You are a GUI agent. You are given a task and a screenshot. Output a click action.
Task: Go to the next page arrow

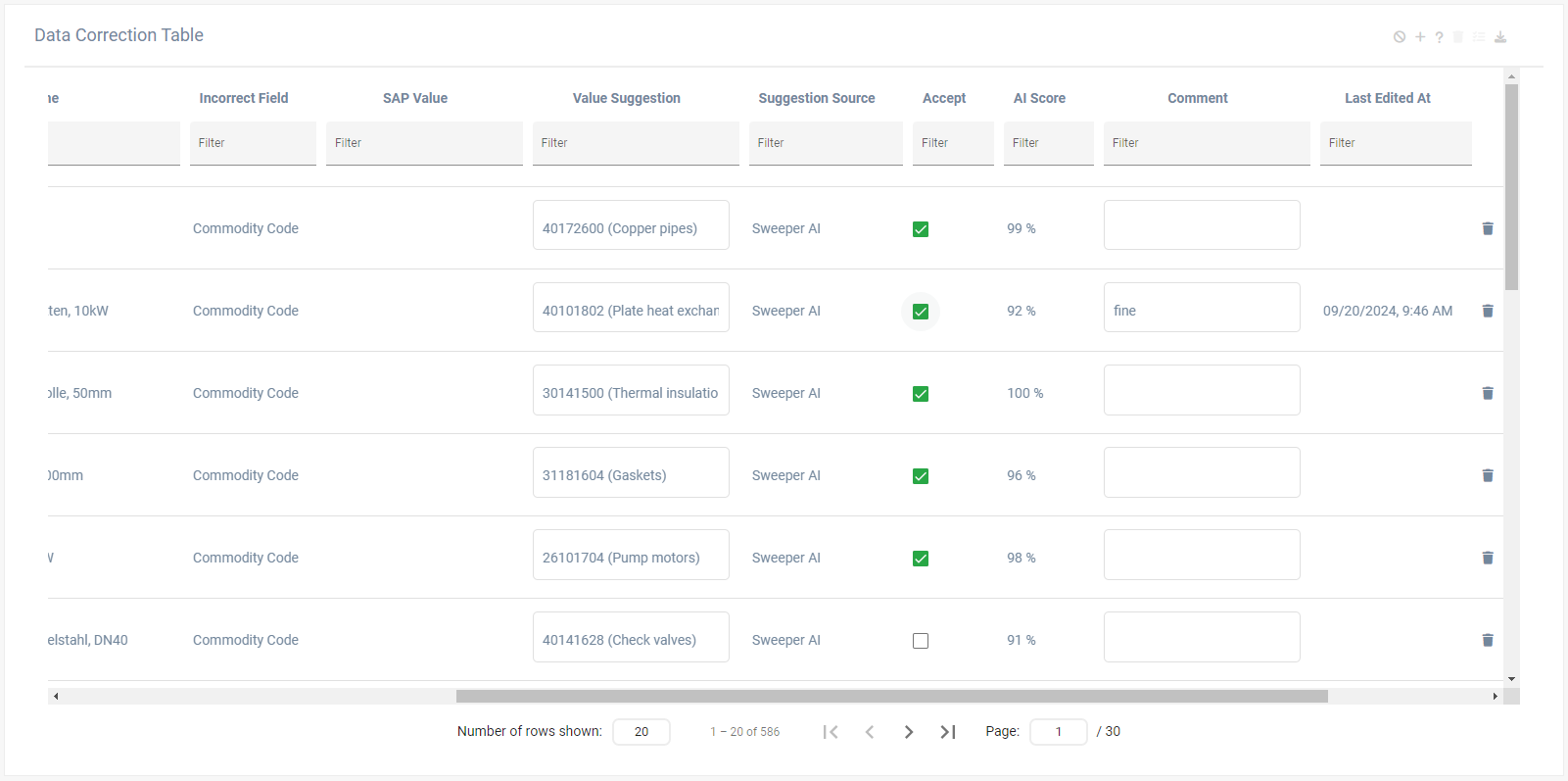click(909, 732)
